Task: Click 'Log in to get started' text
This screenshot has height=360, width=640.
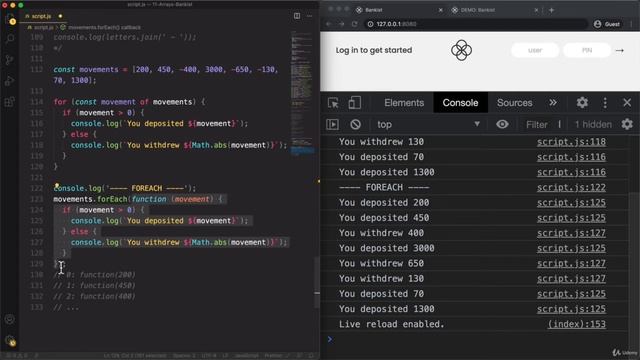Action: 374,50
